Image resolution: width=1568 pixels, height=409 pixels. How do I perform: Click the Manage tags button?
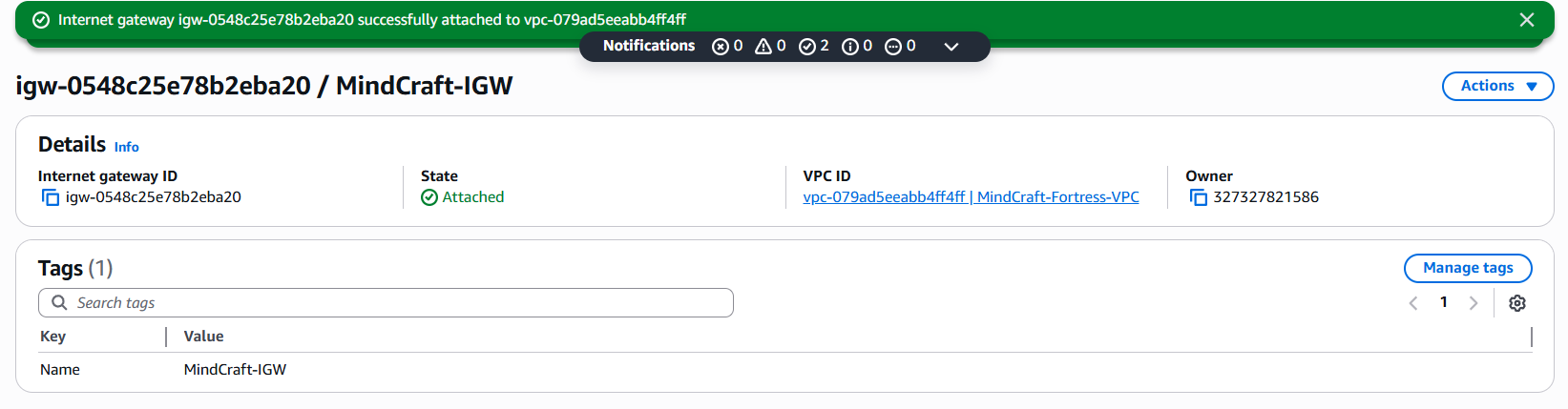(x=1467, y=268)
